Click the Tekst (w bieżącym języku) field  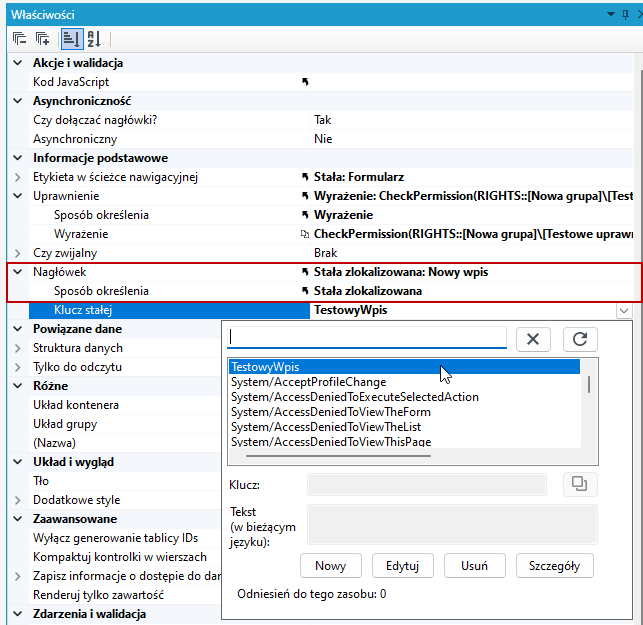tap(452, 525)
